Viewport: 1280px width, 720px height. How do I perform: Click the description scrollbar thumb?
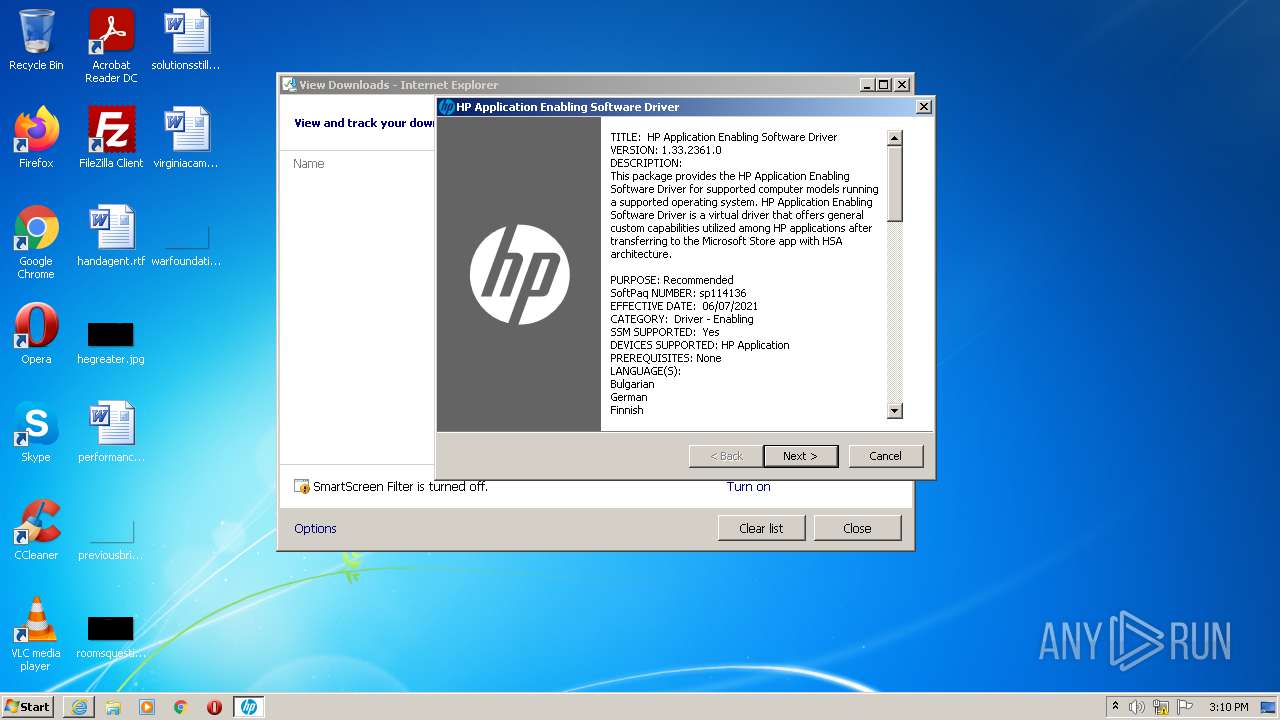coord(895,184)
